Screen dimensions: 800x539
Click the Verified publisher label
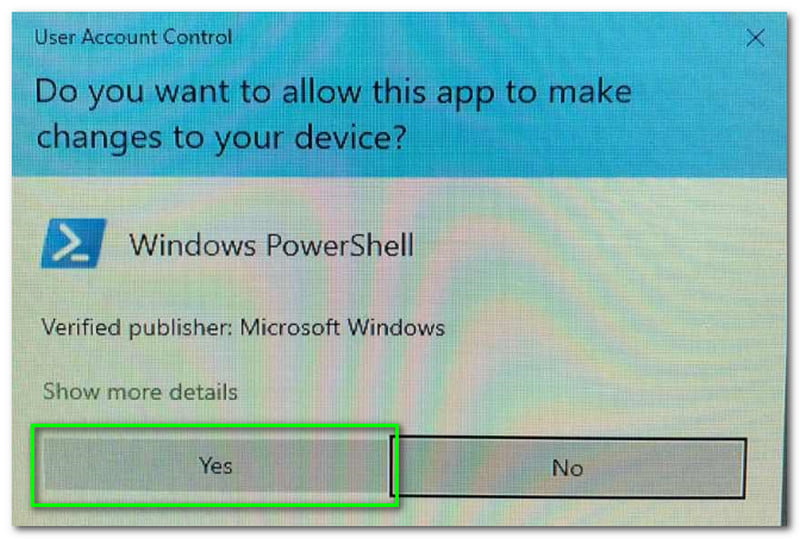point(137,328)
